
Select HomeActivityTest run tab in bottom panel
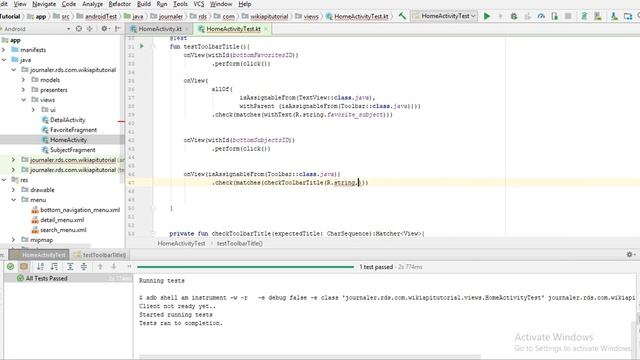(x=39, y=255)
